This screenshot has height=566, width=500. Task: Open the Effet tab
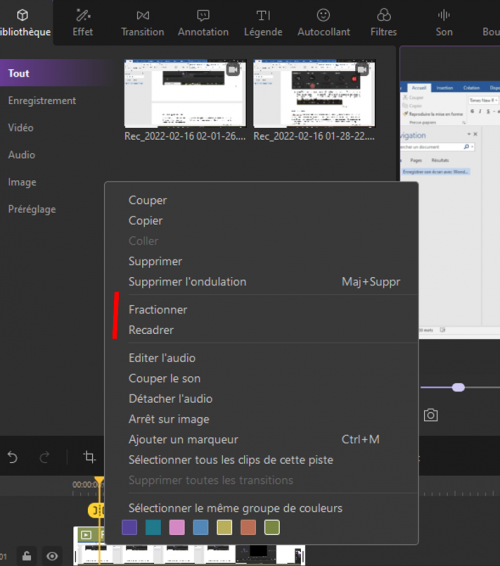(x=83, y=23)
